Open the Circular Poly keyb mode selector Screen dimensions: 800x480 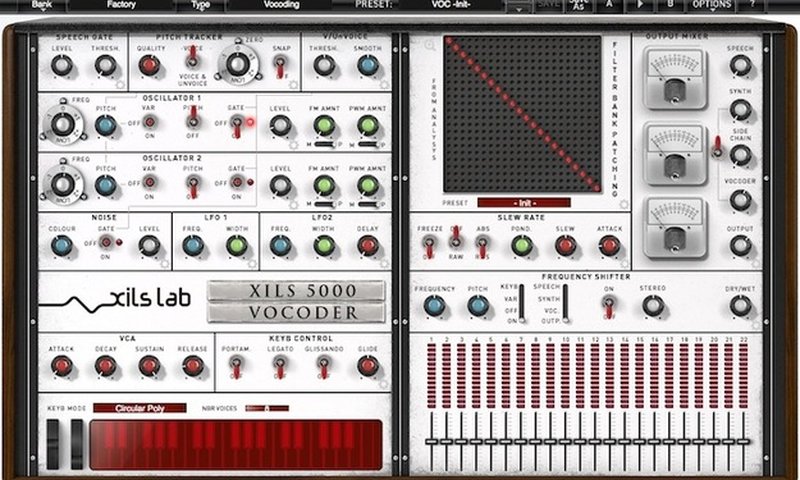139,408
